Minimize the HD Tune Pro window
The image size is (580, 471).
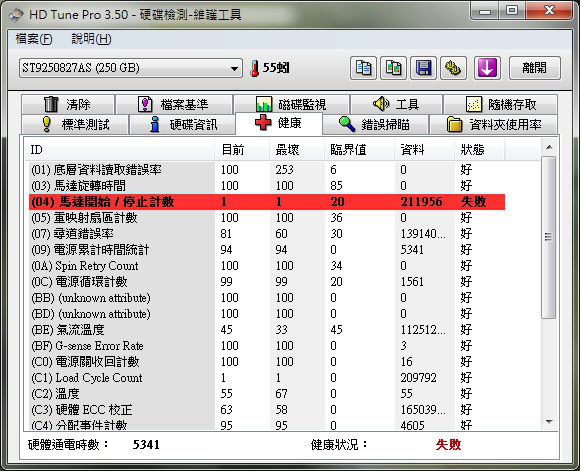pos(485,11)
